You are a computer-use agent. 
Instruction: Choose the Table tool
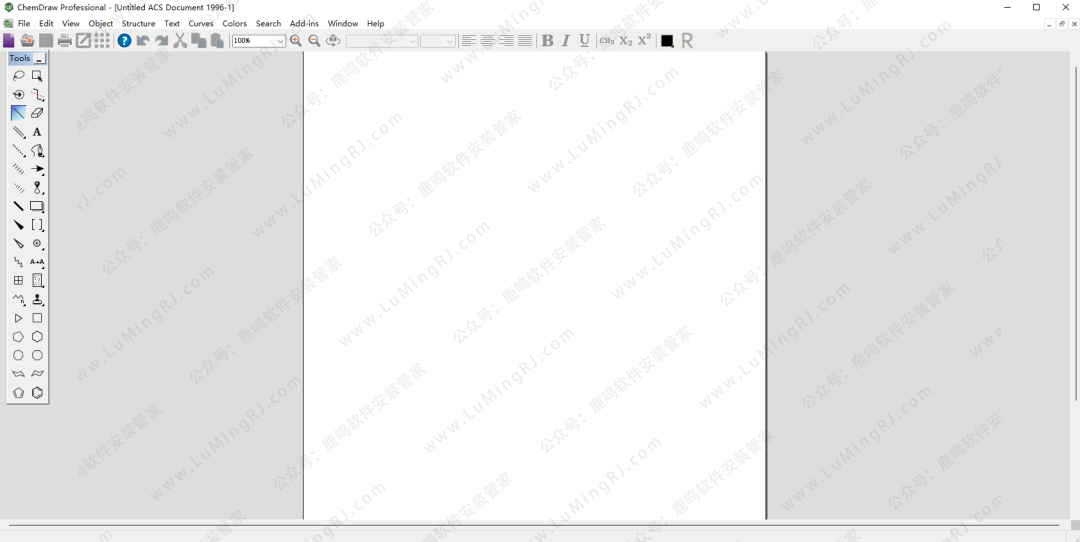coord(18,281)
